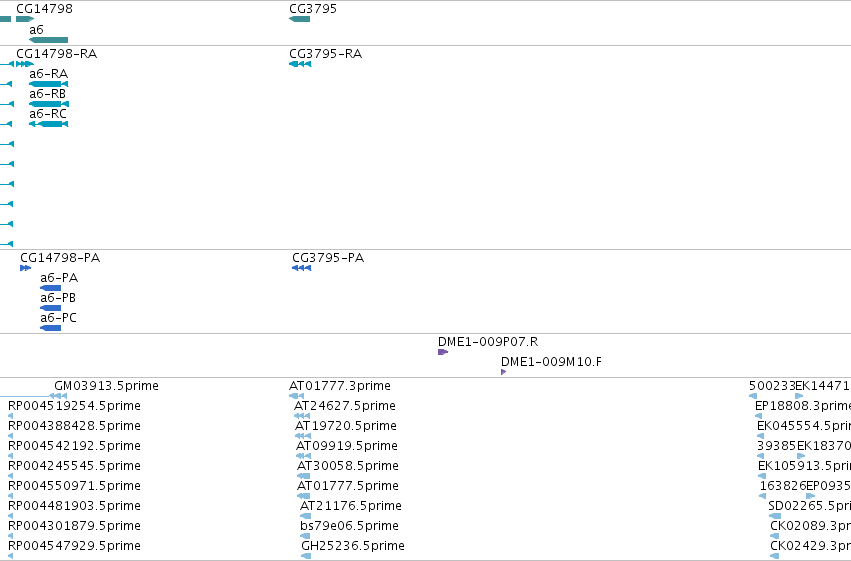Click the CG3795-RA transcript label
The width and height of the screenshot is (851, 561).
click(325, 54)
